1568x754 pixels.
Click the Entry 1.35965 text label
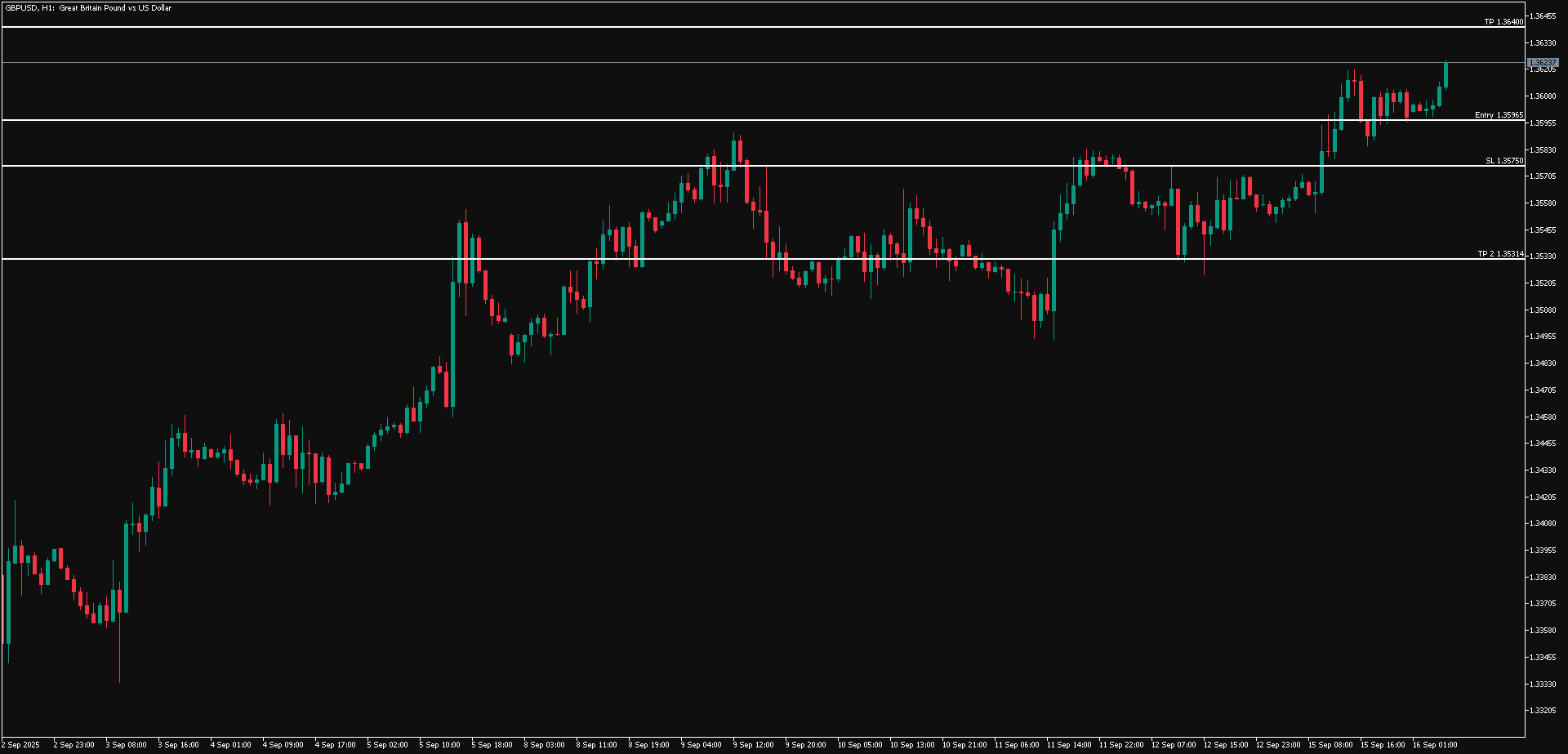[1498, 115]
